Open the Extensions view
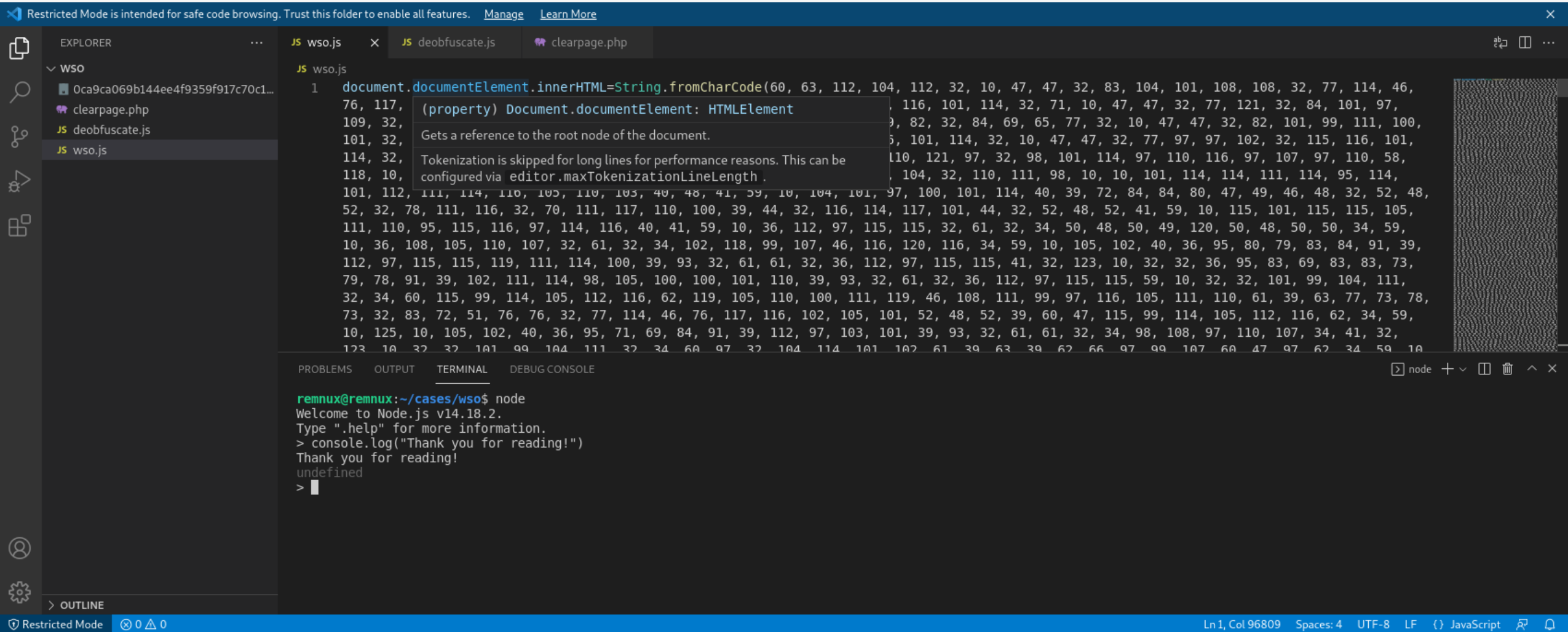The width and height of the screenshot is (1568, 632). click(19, 225)
